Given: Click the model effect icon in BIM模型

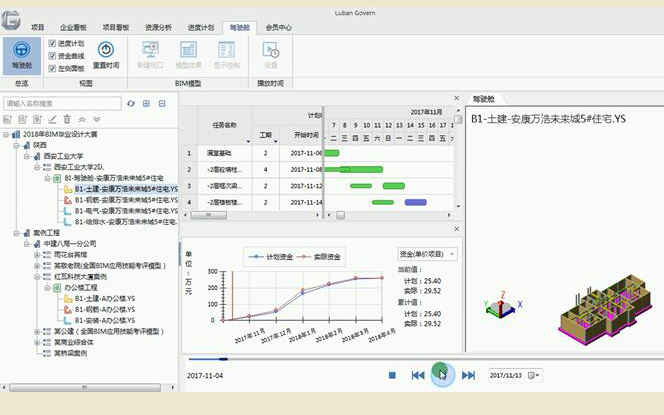Looking at the screenshot, I should [x=188, y=50].
